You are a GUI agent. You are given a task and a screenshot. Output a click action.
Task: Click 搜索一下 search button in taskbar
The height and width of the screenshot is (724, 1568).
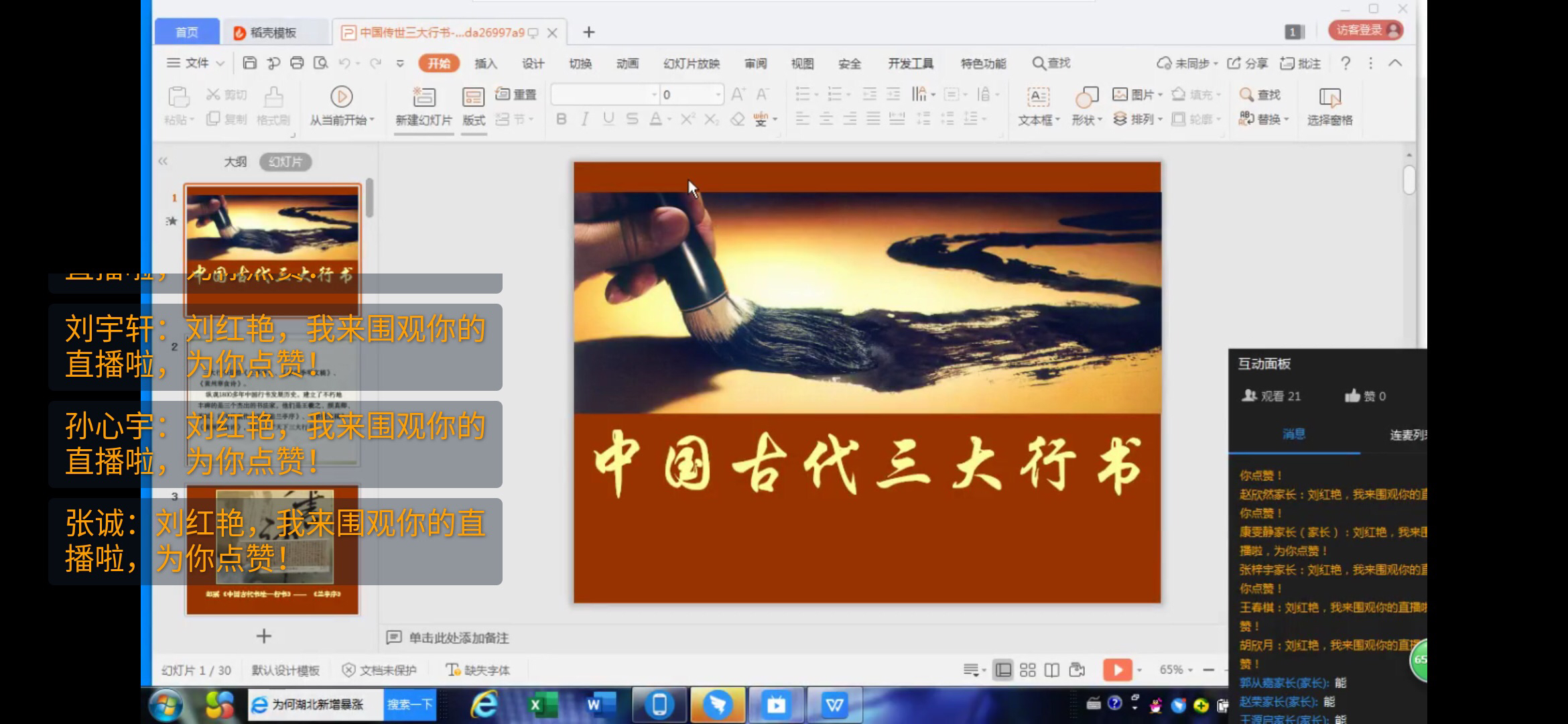click(410, 705)
